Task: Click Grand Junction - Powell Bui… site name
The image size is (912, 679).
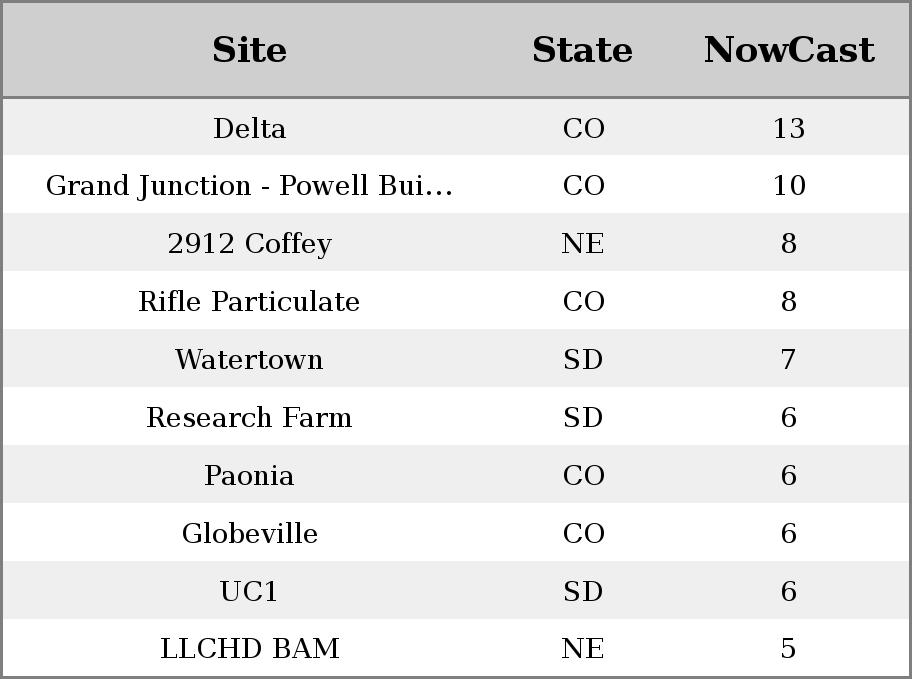Action: [249, 186]
